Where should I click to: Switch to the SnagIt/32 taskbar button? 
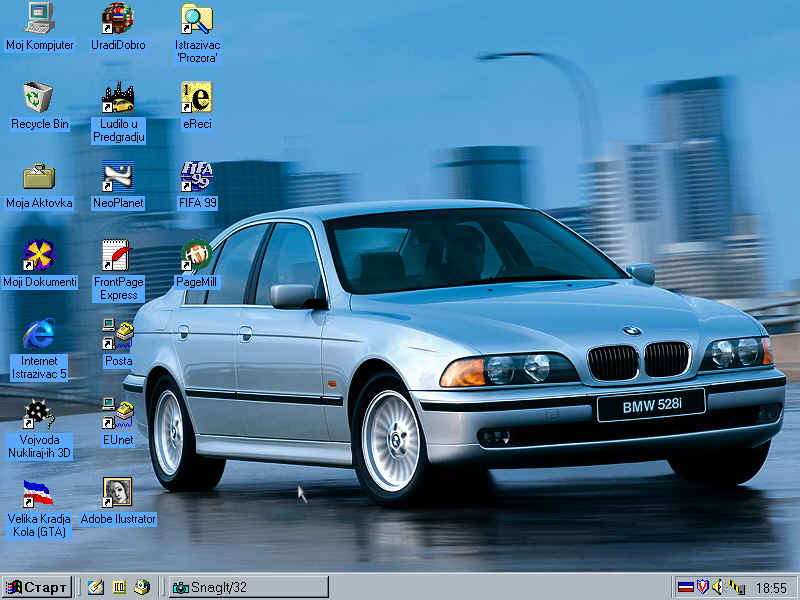click(x=248, y=587)
